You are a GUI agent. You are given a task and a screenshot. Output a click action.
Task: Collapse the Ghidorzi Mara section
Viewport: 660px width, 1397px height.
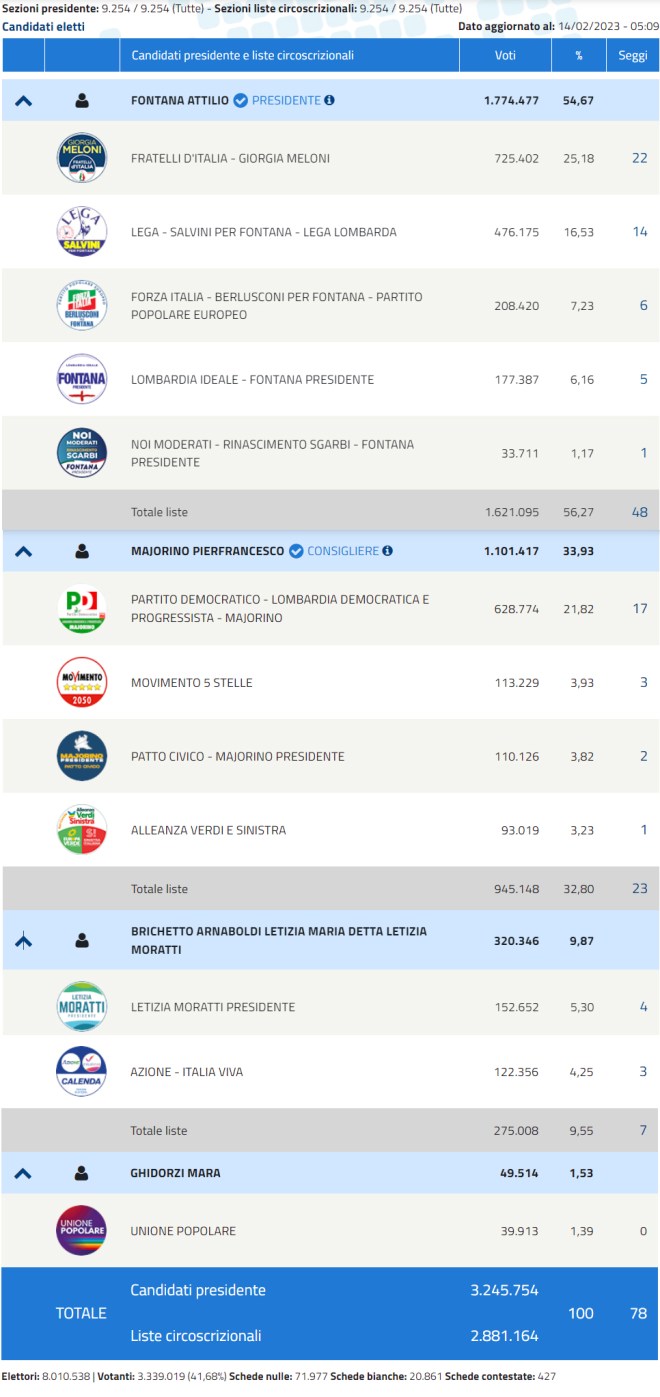click(24, 1173)
